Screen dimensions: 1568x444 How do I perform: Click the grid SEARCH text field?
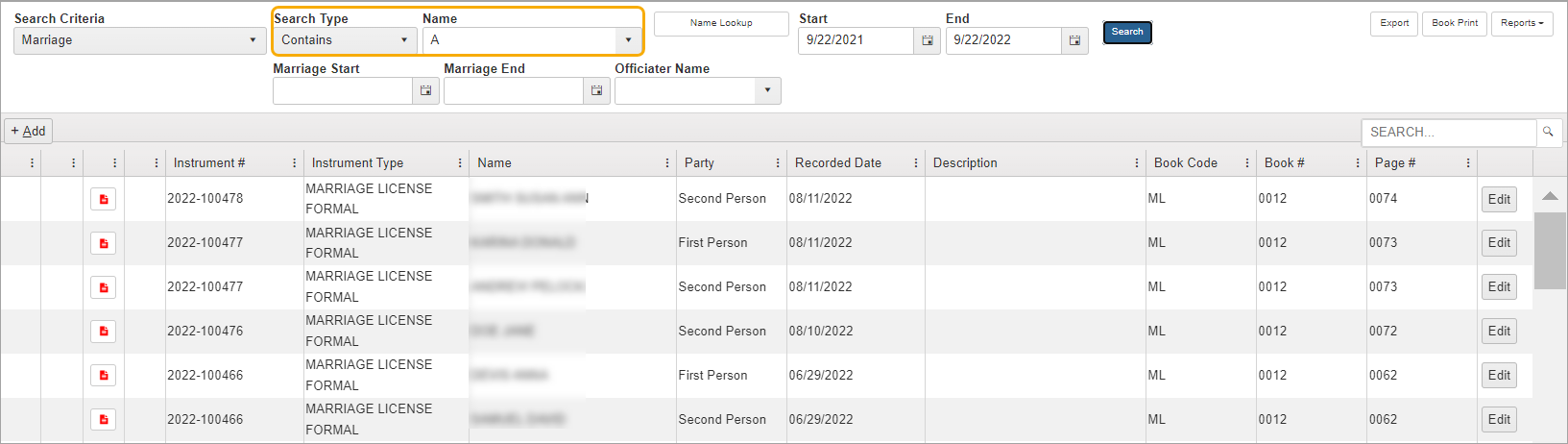coord(1448,132)
